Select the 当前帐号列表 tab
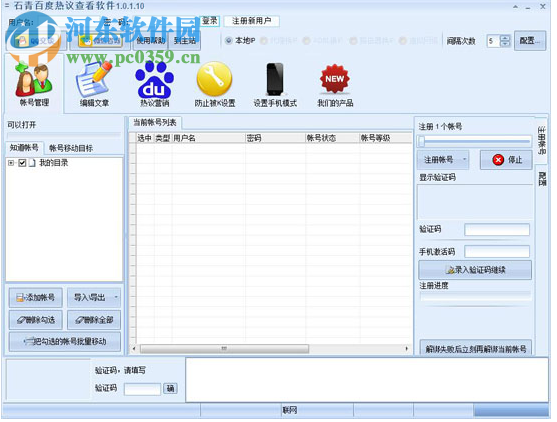 pyautogui.click(x=155, y=123)
